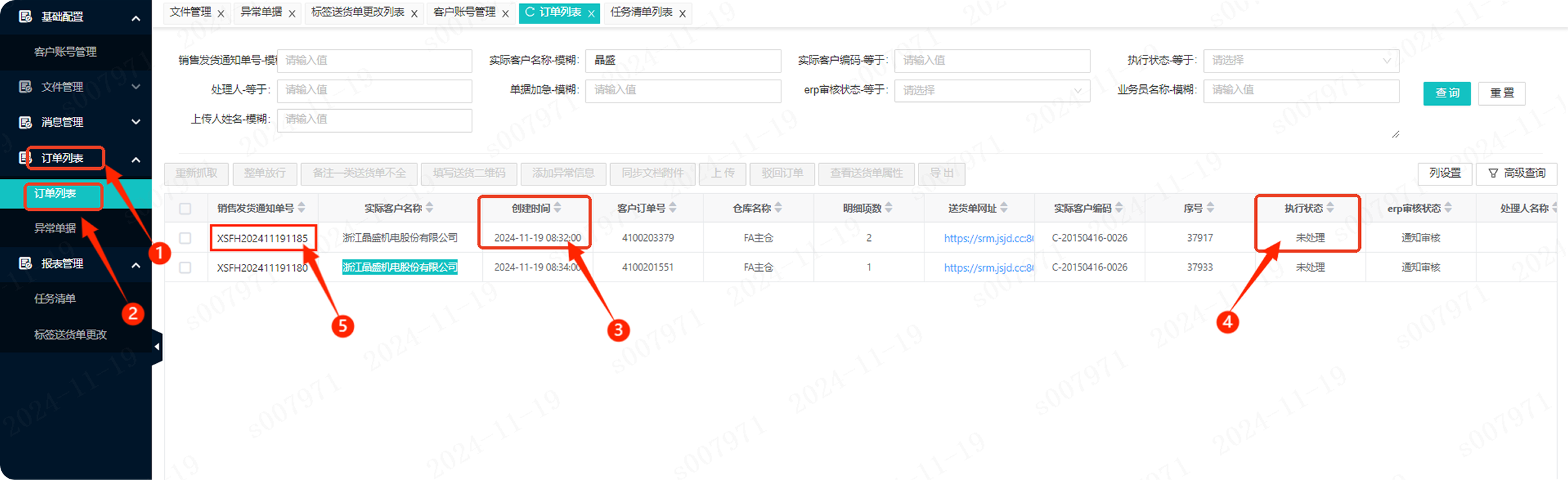Image resolution: width=1568 pixels, height=480 pixels.
Task: Close the 标签送货单更改列表 tab
Action: (414, 13)
